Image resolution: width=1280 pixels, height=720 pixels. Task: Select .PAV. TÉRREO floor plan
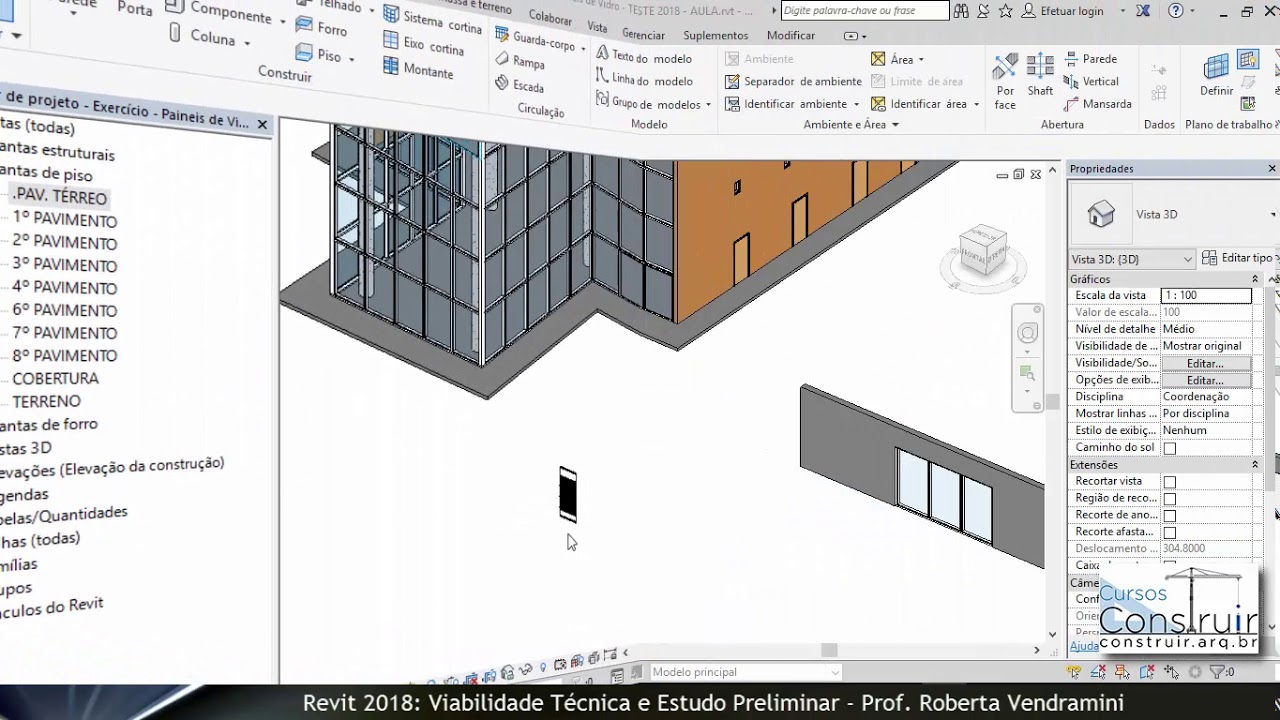[60, 196]
